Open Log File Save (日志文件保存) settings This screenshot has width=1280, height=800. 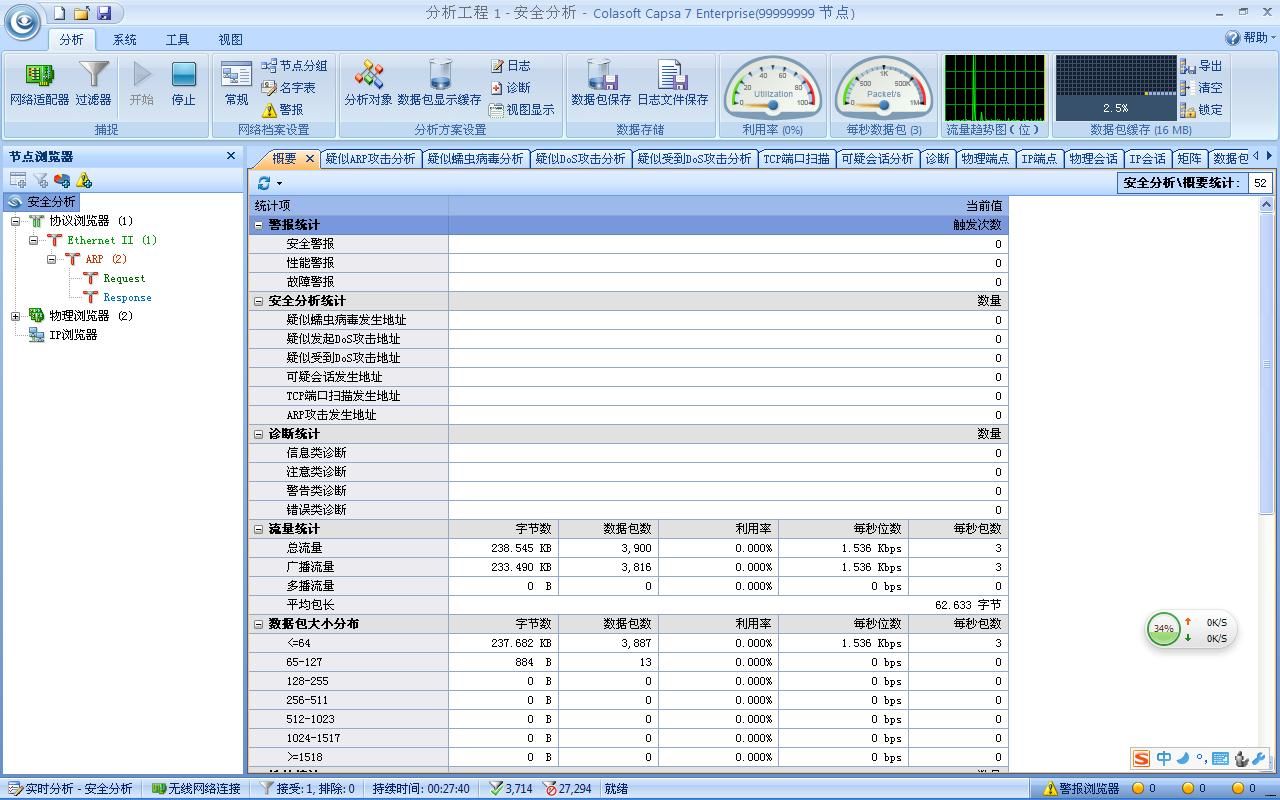pyautogui.click(x=672, y=83)
